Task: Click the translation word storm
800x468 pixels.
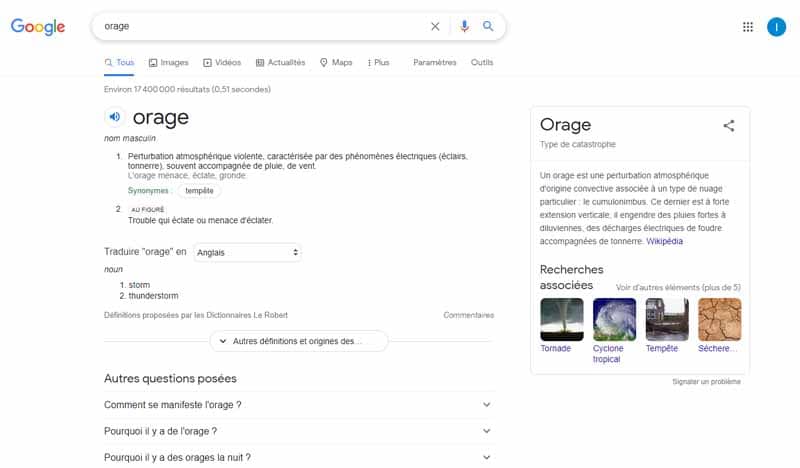Action: (139, 285)
